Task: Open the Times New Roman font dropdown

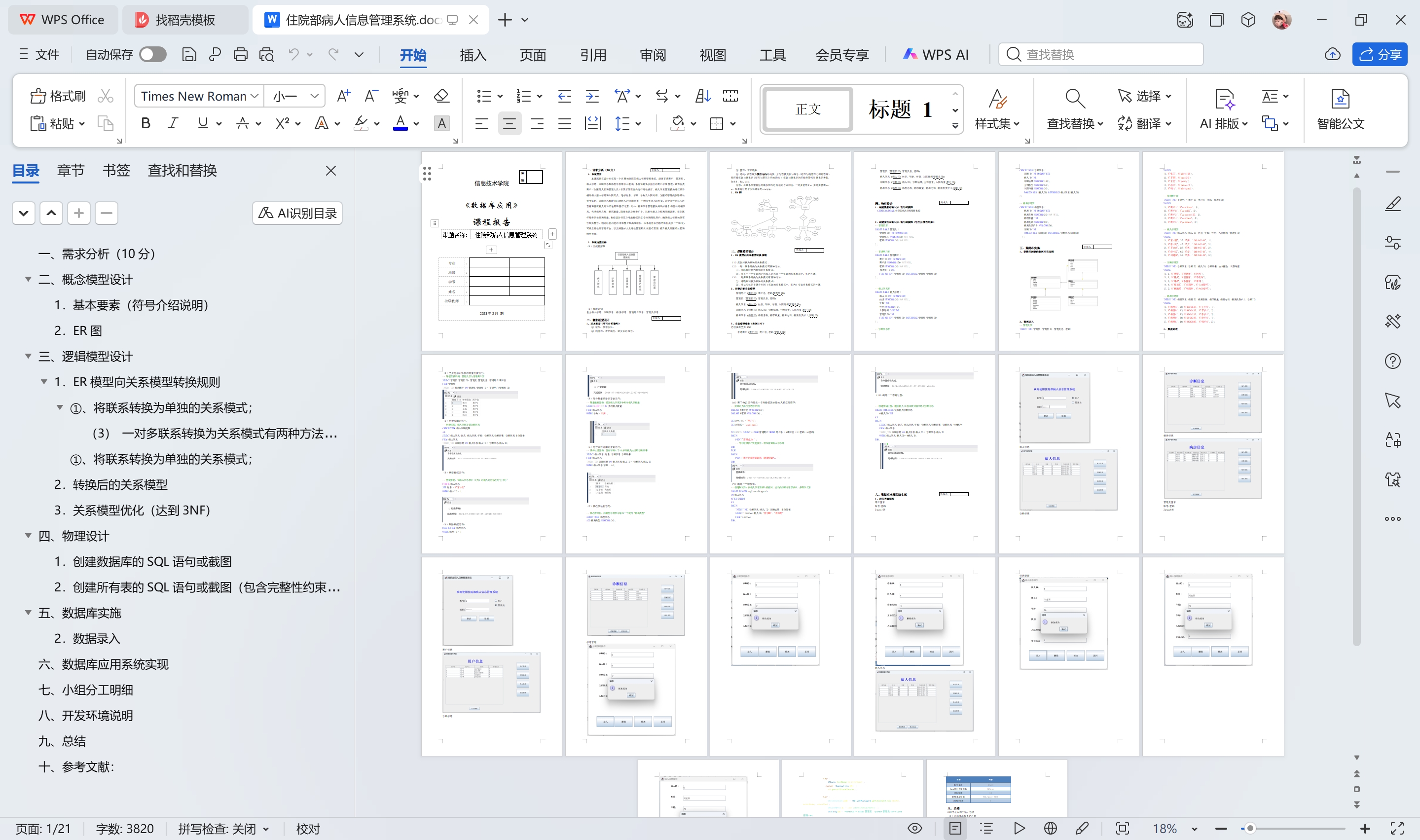Action: (255, 96)
